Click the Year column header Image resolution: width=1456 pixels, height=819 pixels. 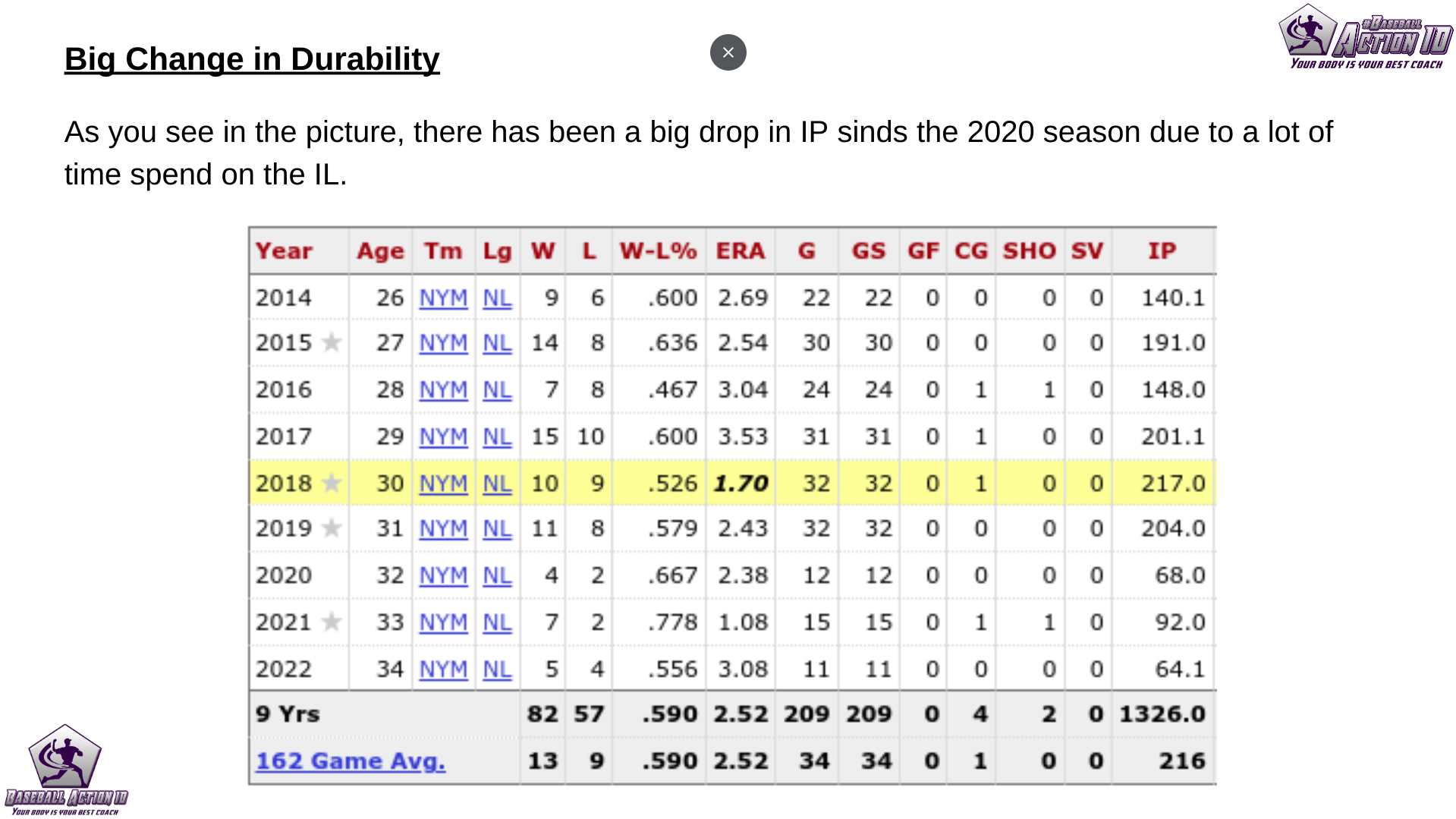point(284,251)
